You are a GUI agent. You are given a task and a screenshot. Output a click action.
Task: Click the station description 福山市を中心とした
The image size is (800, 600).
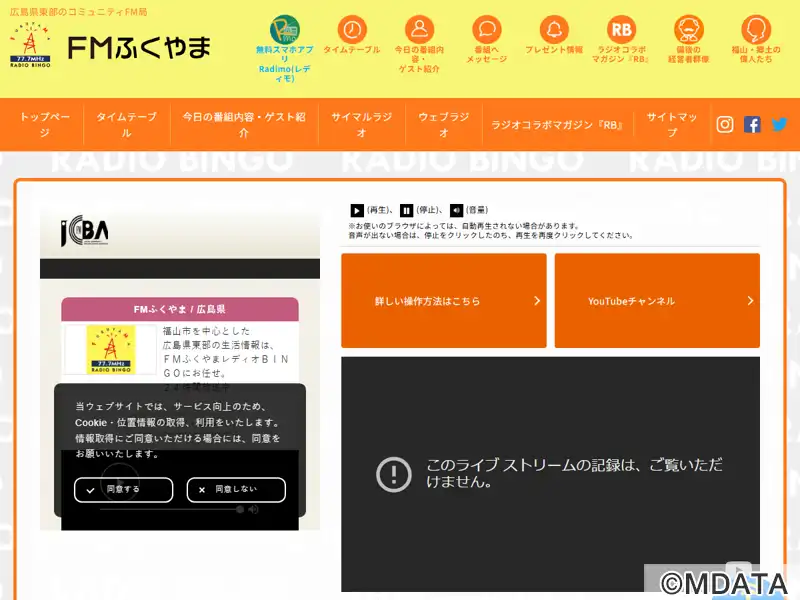(226, 352)
